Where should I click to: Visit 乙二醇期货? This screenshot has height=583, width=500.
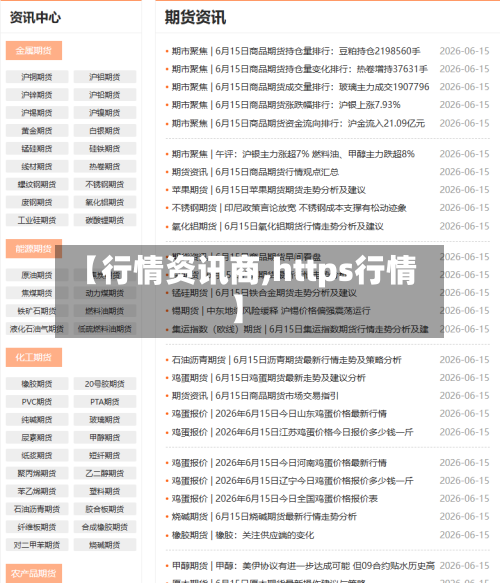105,473
